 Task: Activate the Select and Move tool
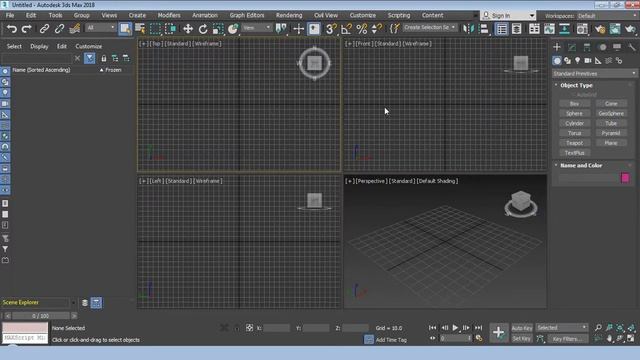point(188,29)
